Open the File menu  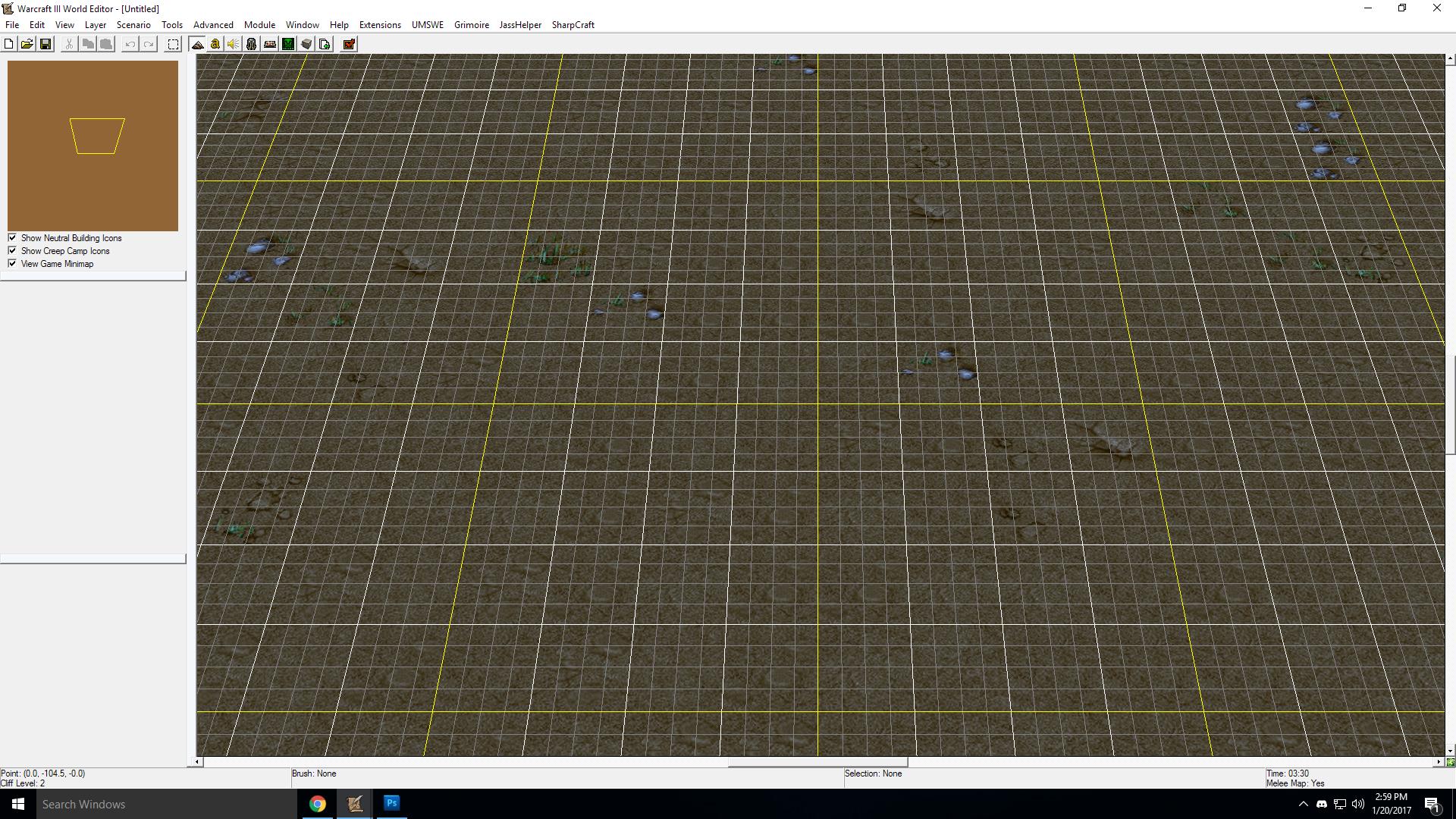tap(12, 24)
